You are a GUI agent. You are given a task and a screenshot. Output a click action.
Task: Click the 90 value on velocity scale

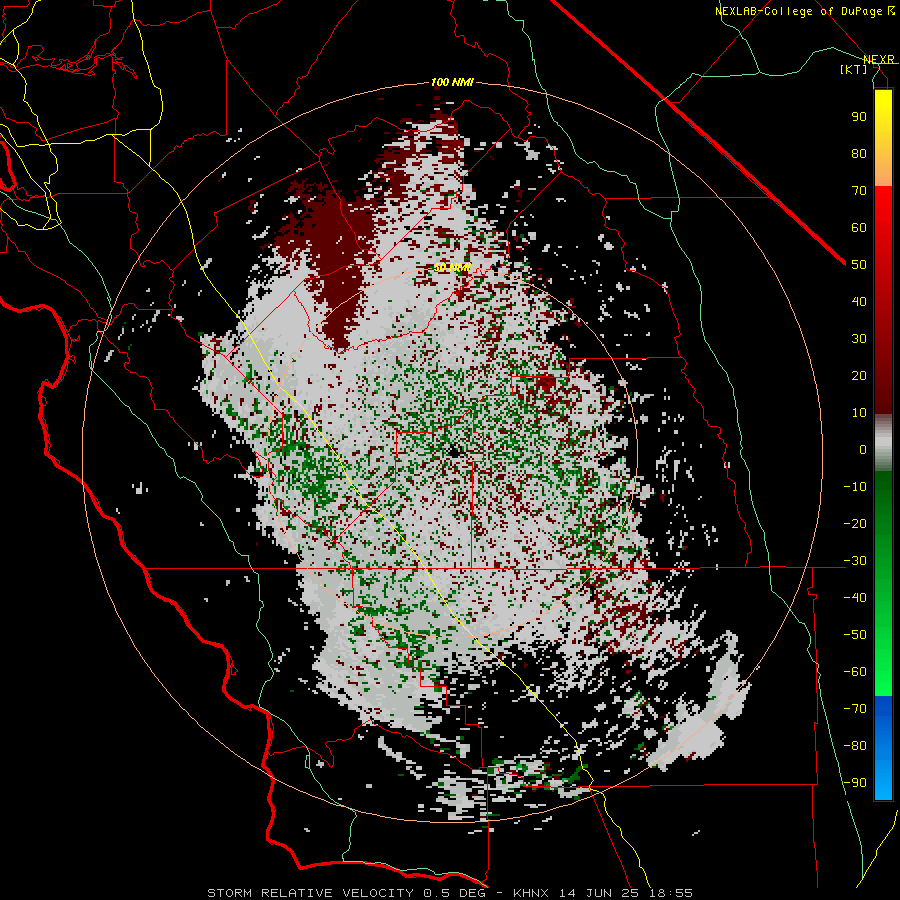pyautogui.click(x=859, y=117)
